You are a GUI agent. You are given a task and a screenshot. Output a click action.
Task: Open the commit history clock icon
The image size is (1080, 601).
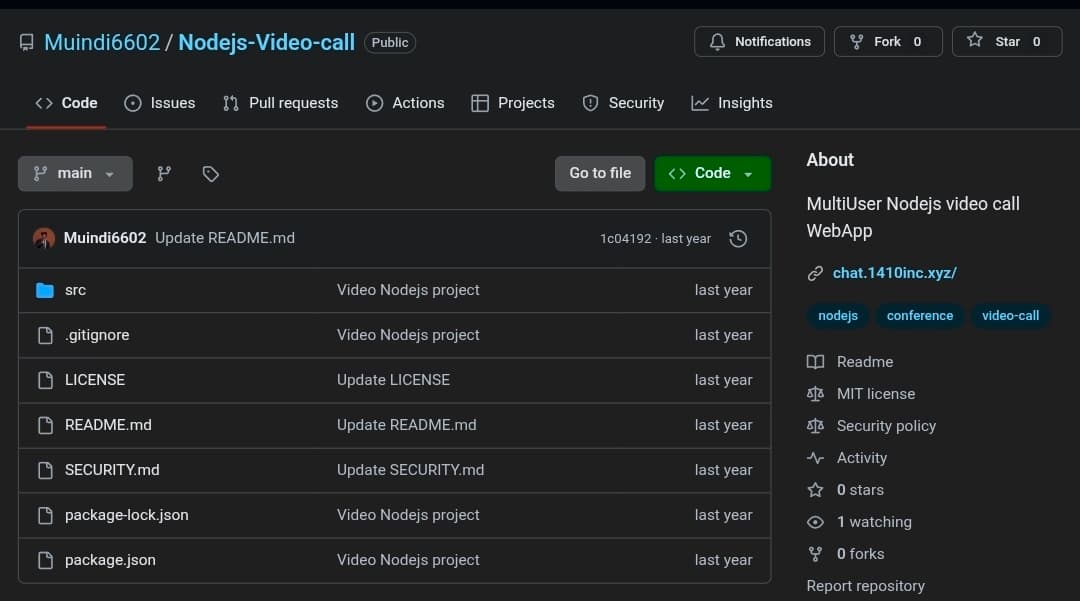(x=738, y=238)
